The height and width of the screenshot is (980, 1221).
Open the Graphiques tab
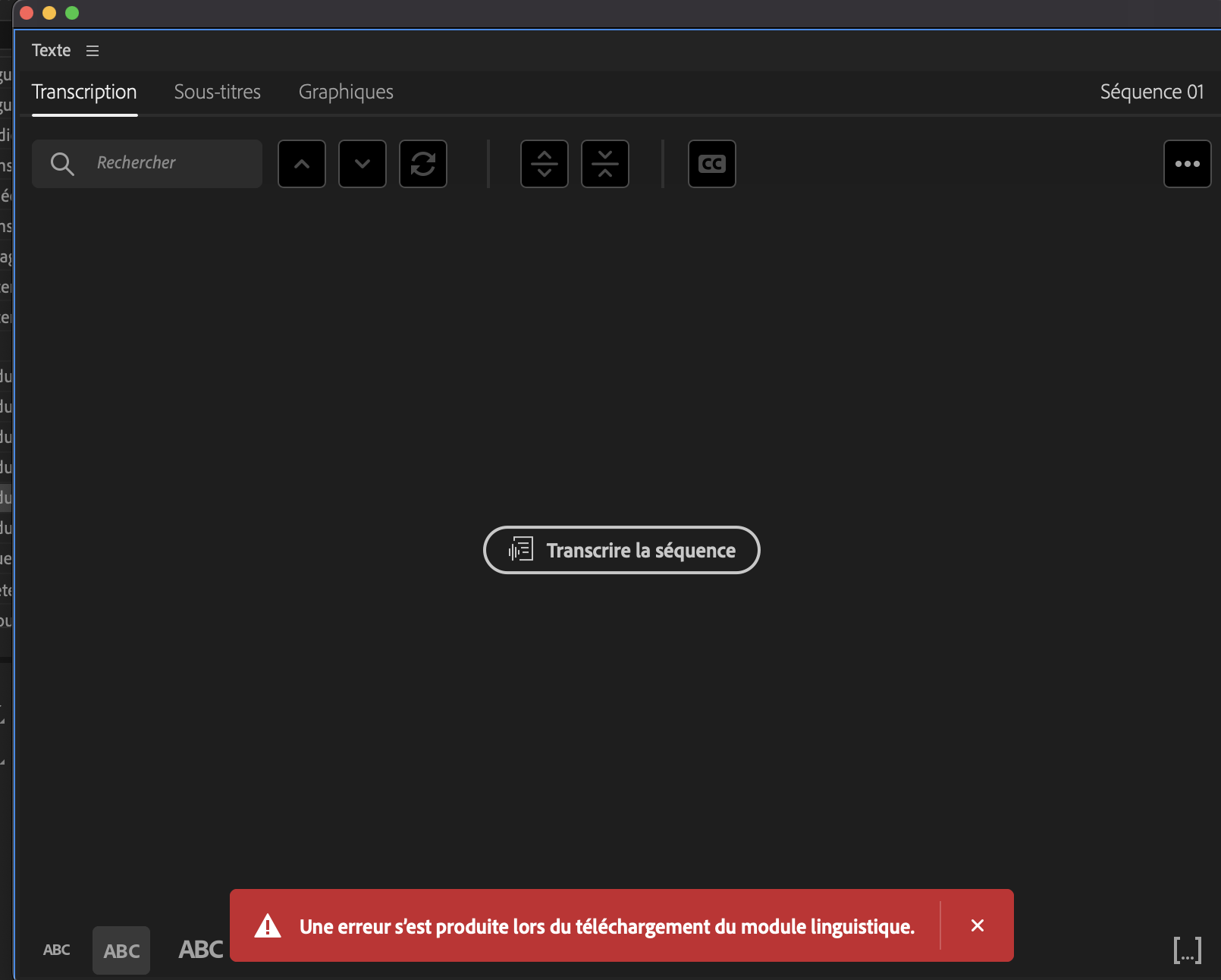click(x=346, y=92)
